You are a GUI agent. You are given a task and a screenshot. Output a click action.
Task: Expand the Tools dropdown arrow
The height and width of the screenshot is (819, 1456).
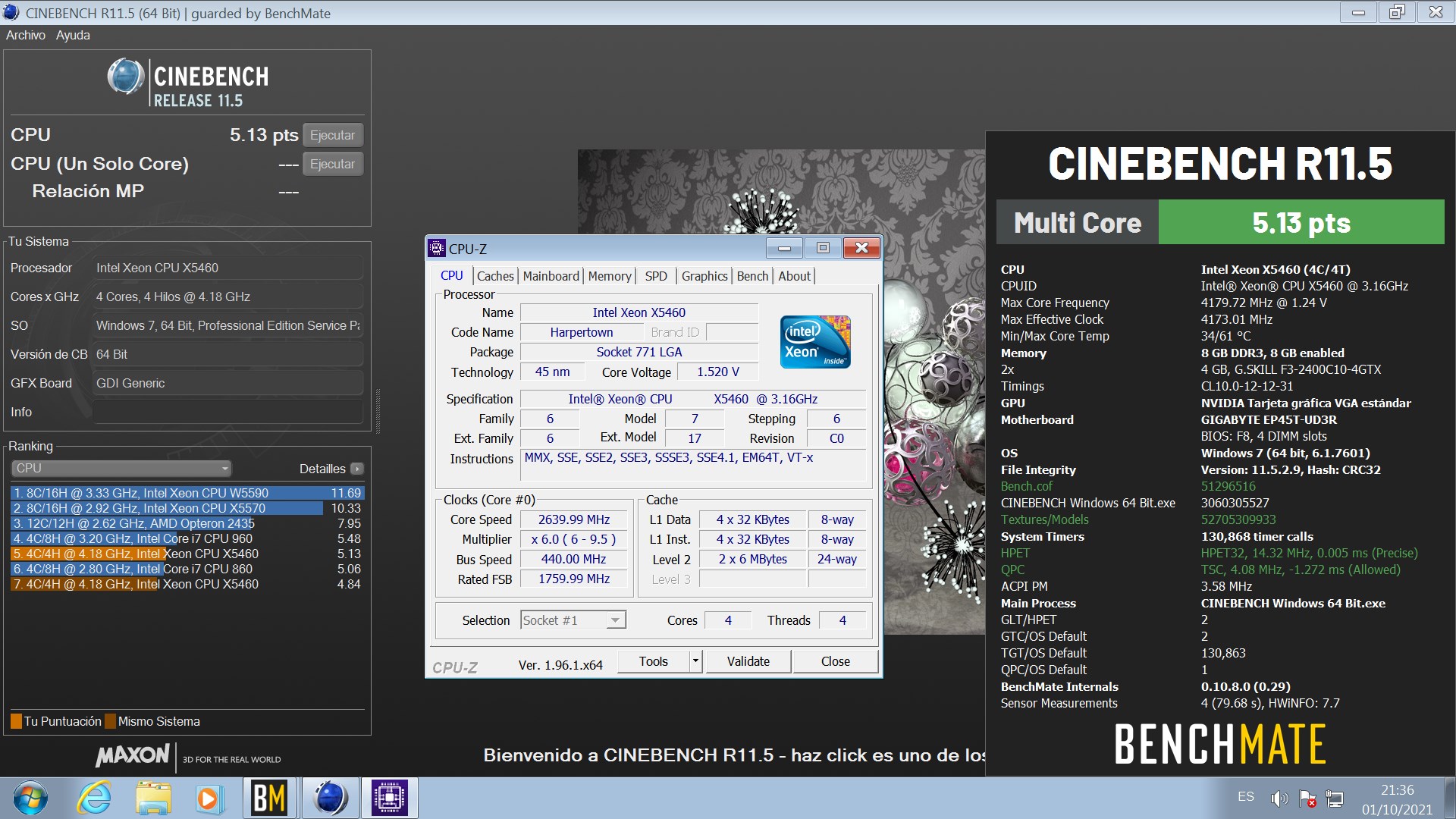[x=695, y=661]
